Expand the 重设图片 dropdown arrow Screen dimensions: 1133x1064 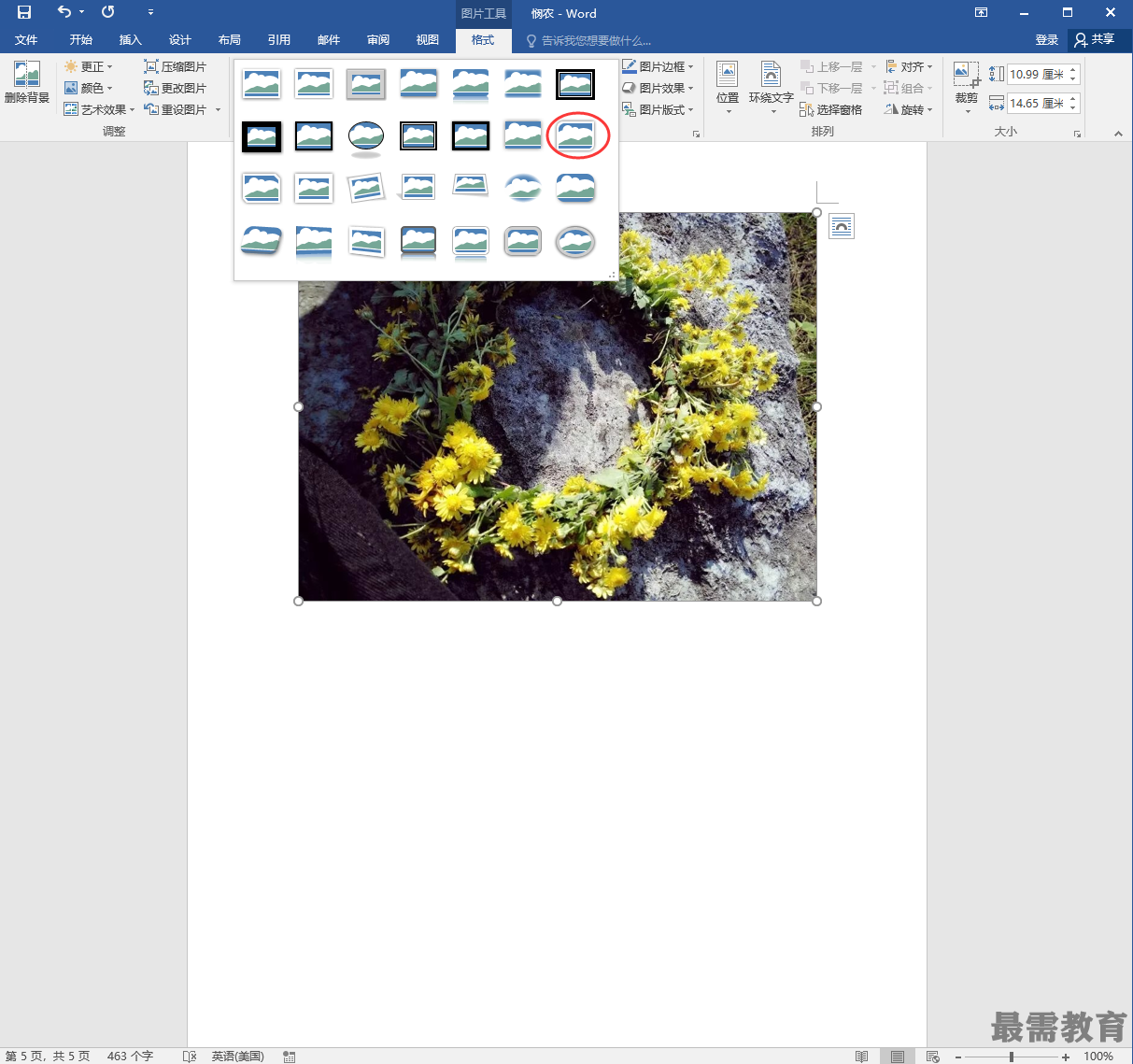(218, 109)
